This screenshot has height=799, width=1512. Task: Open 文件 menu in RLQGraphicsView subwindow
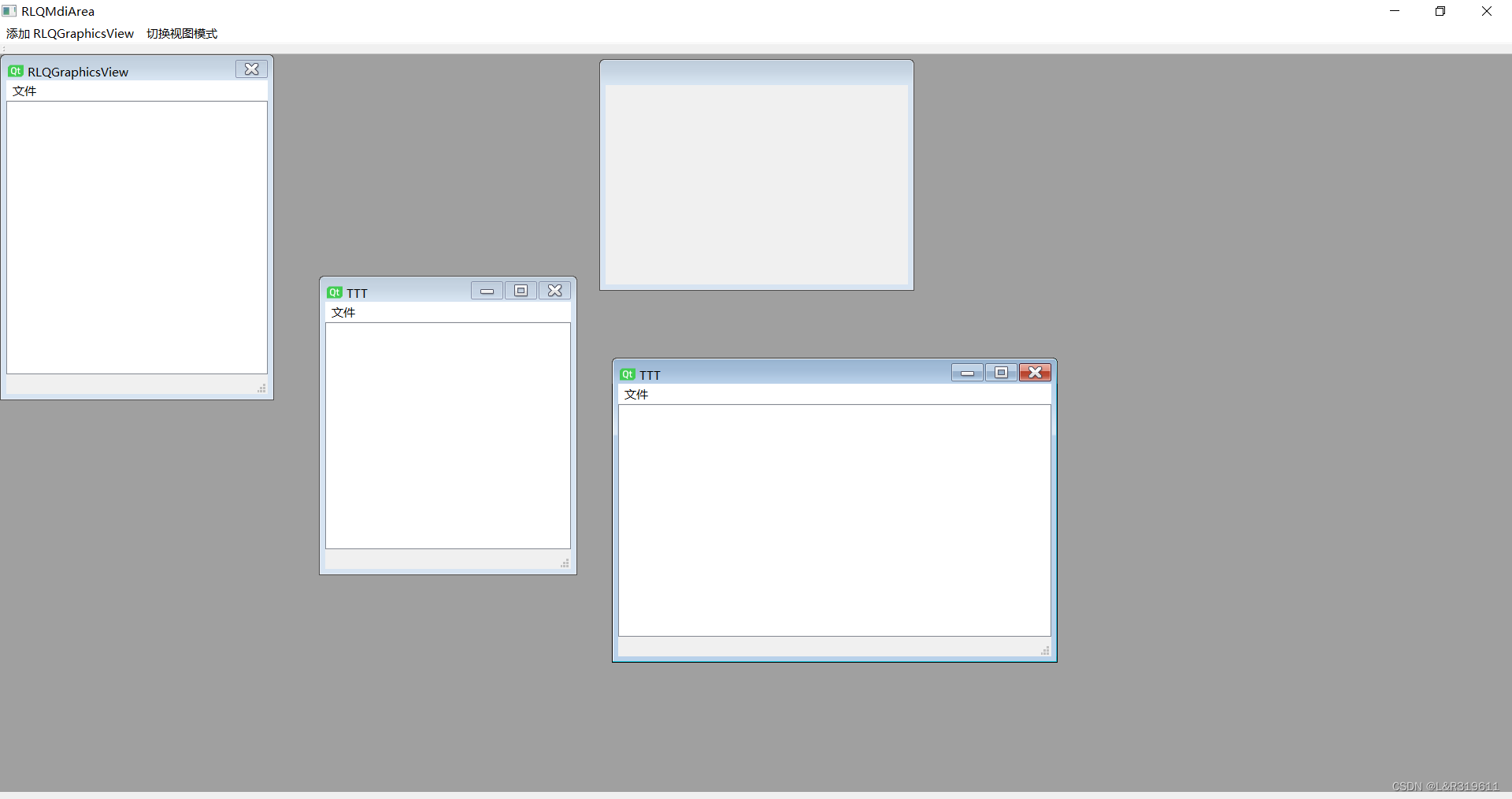[24, 91]
